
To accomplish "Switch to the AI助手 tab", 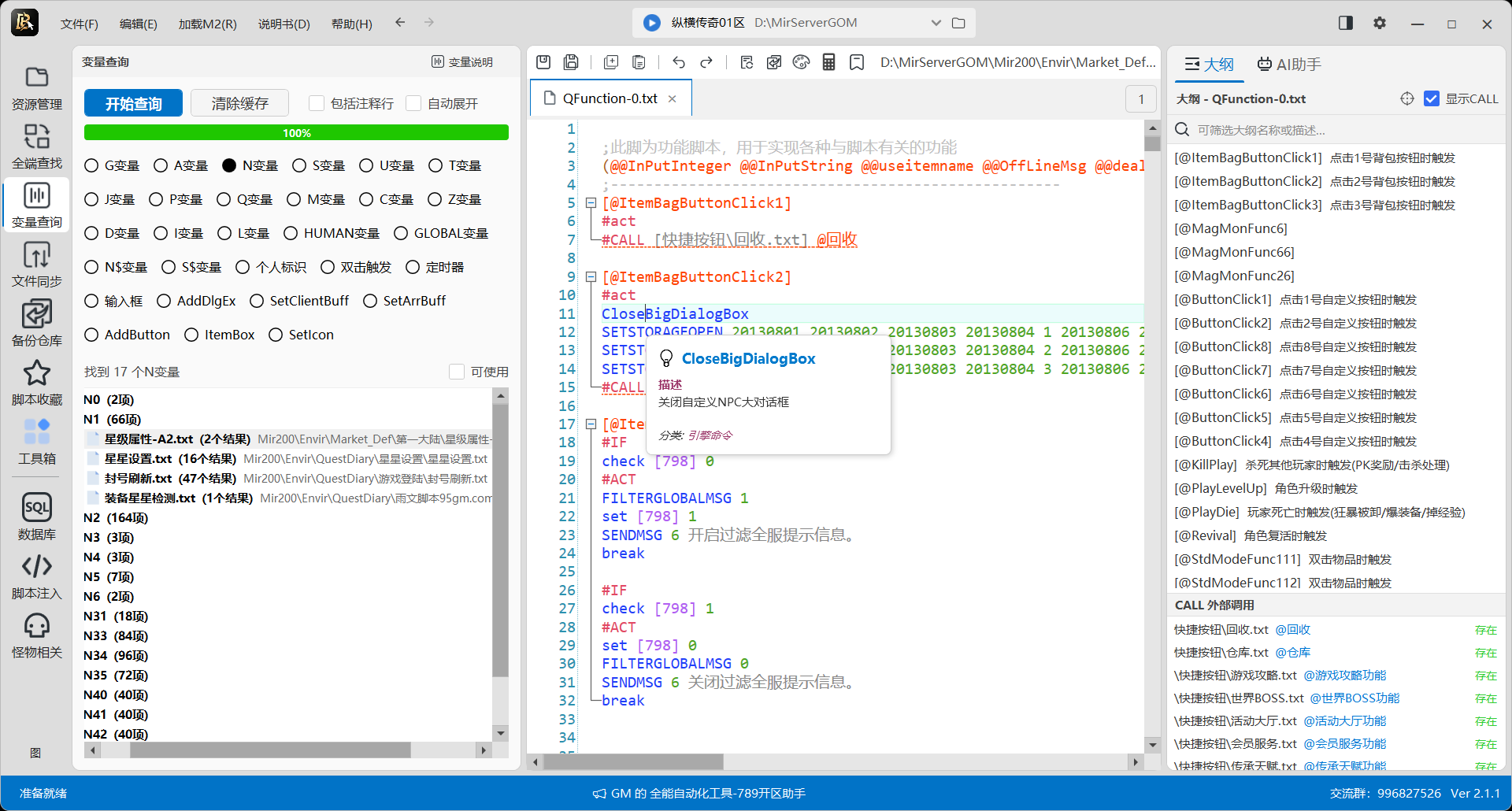I will pos(1289,64).
